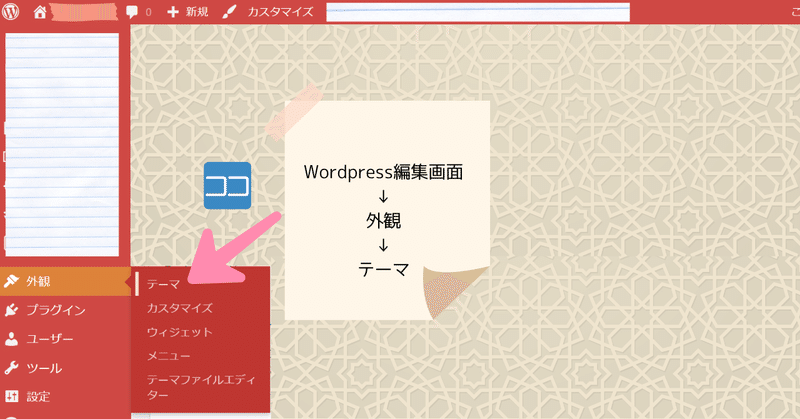Screen dimensions: 800x419
Task: Open テーマファイルエディター
Action: point(201,387)
